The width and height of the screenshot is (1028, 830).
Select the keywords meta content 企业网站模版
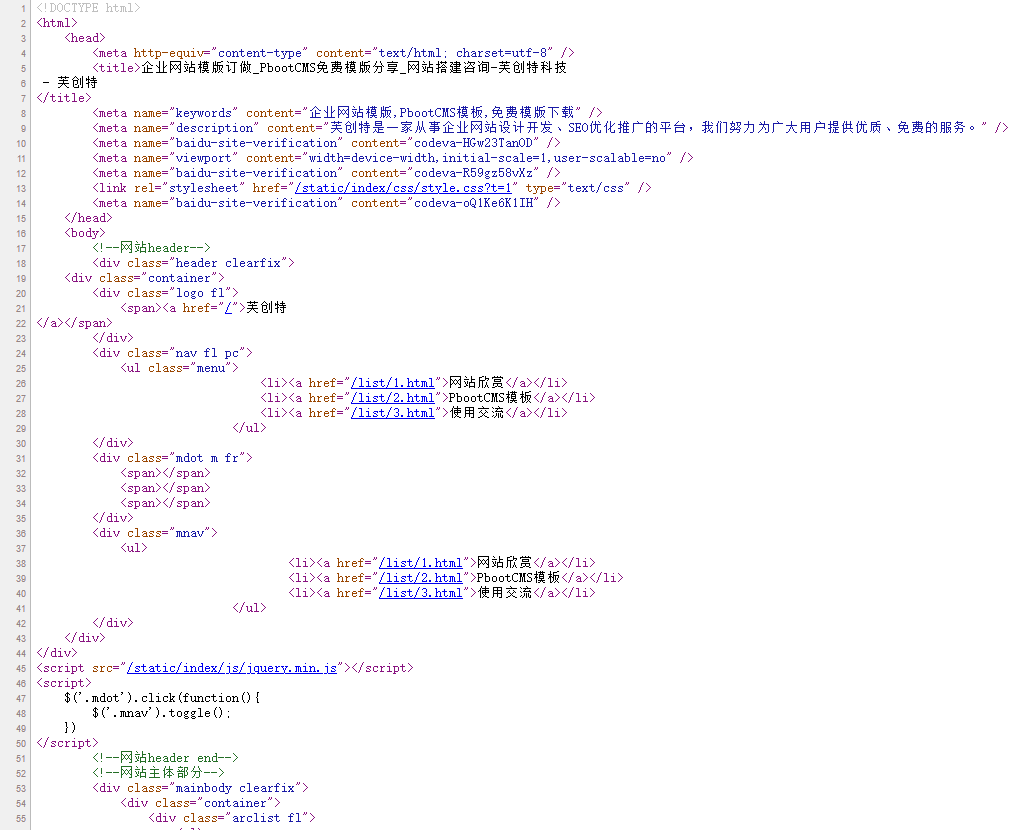(351, 113)
